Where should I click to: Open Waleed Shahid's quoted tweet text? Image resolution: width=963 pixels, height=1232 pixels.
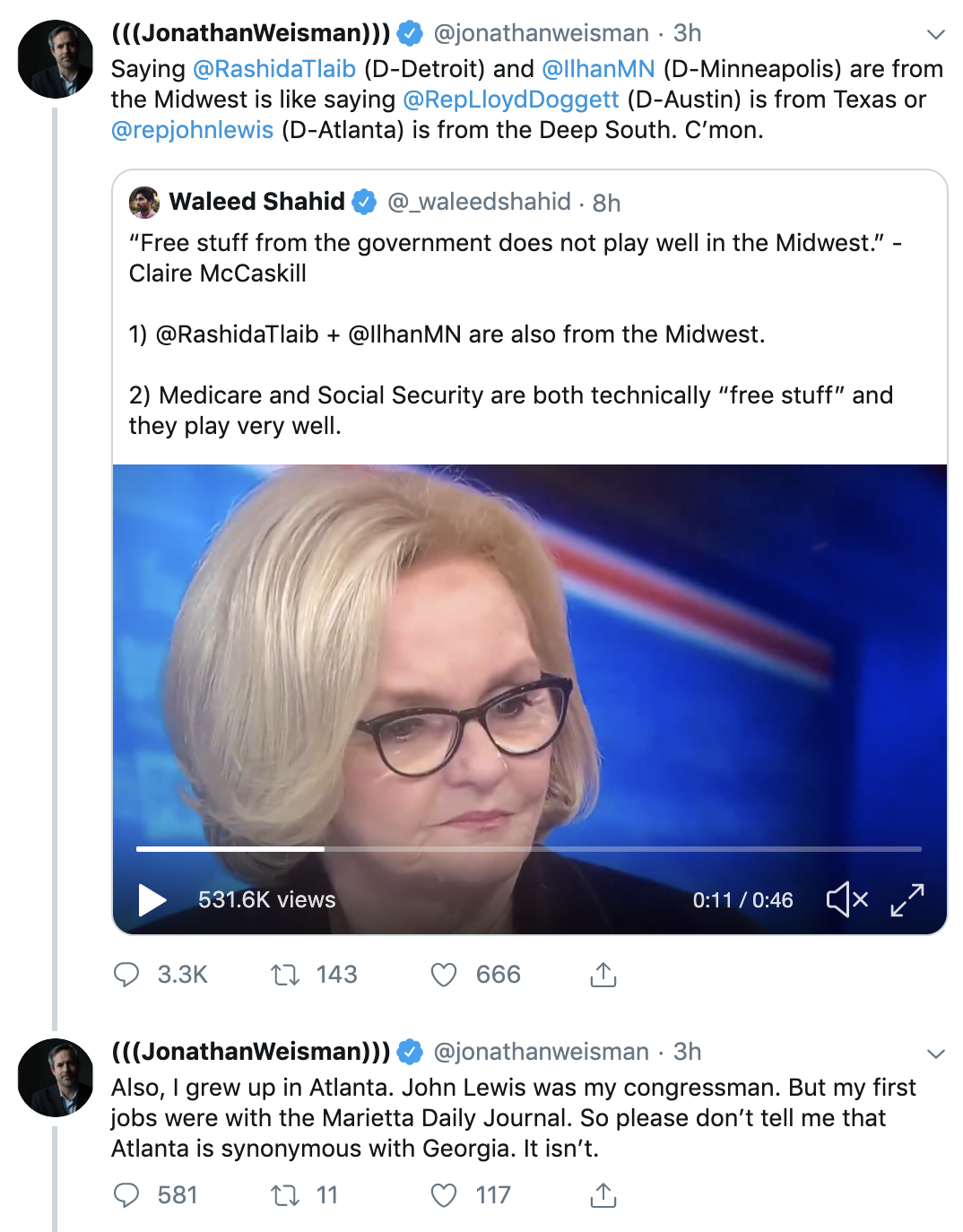coord(511,334)
